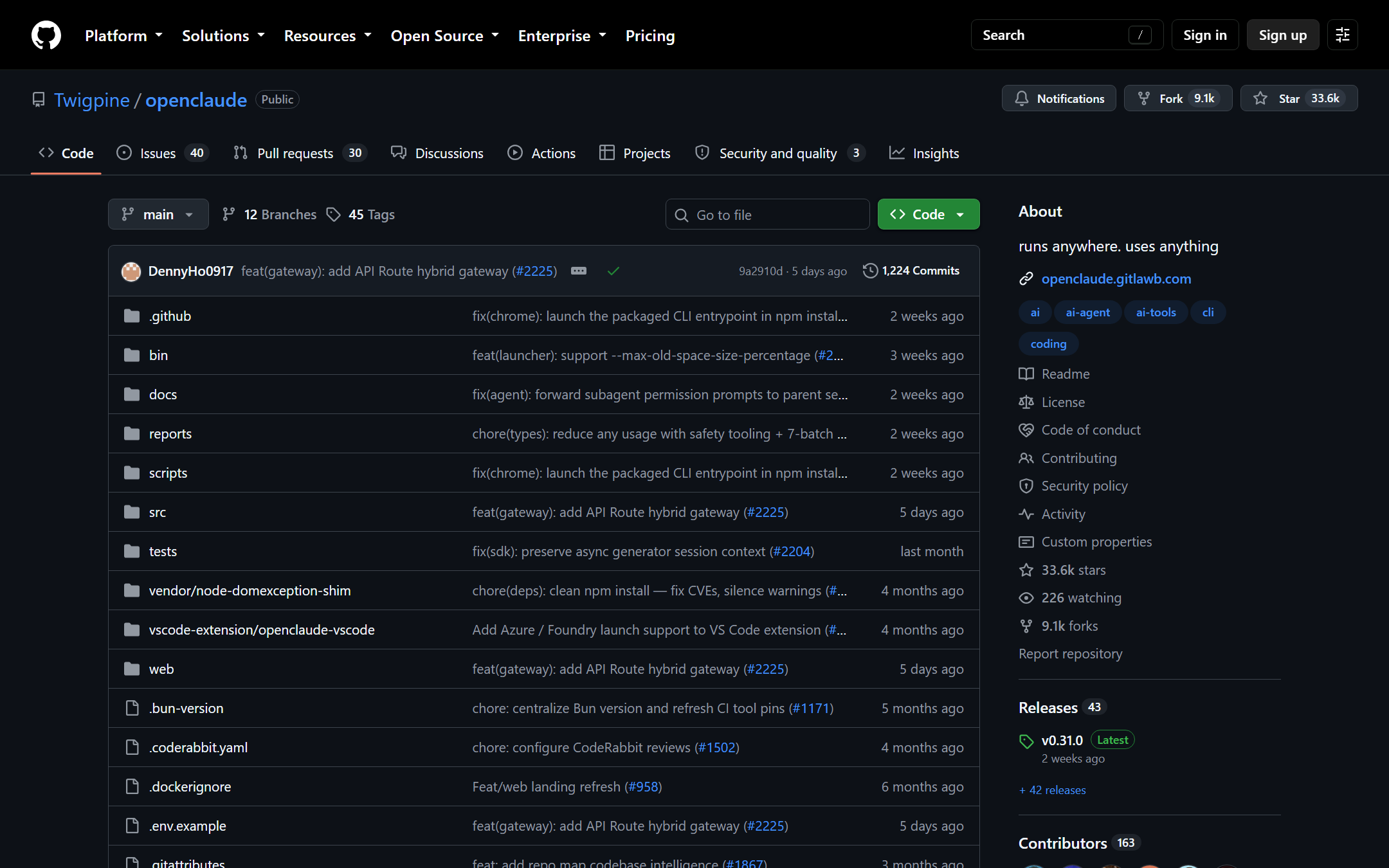The width and height of the screenshot is (1389, 868).
Task: Open the 12 Branches link
Action: 269,214
